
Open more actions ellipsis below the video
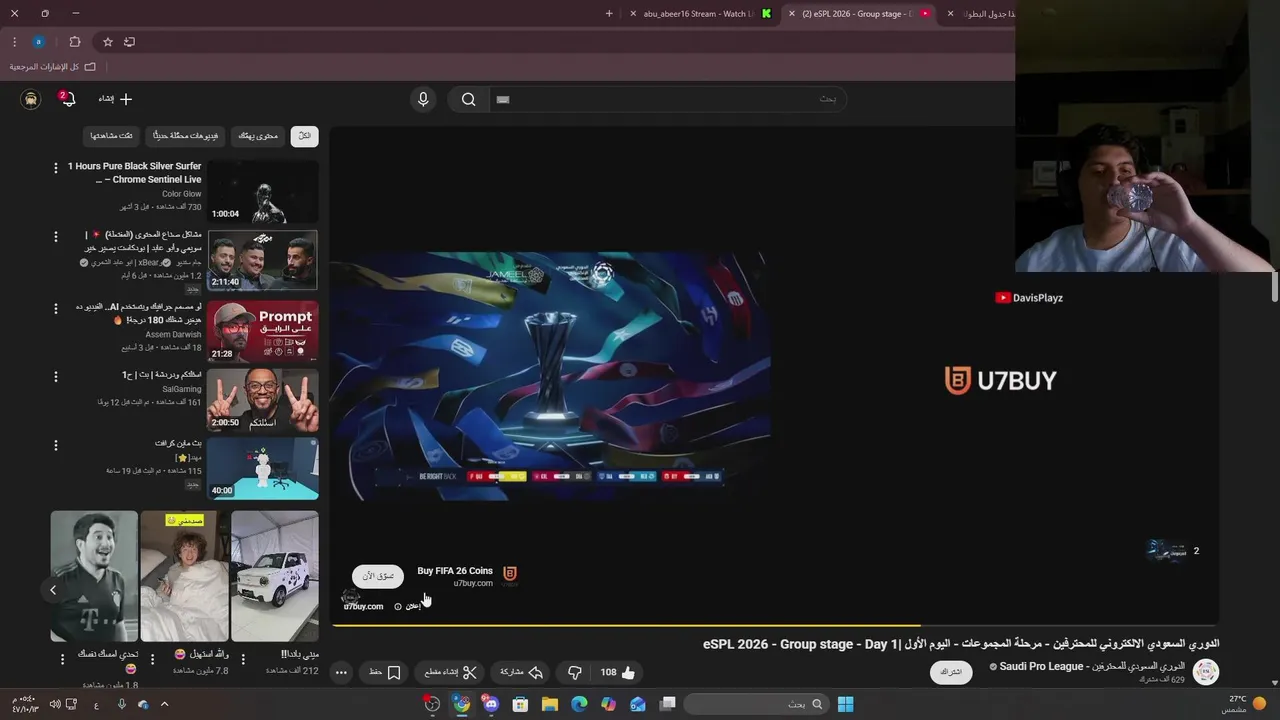click(x=341, y=673)
